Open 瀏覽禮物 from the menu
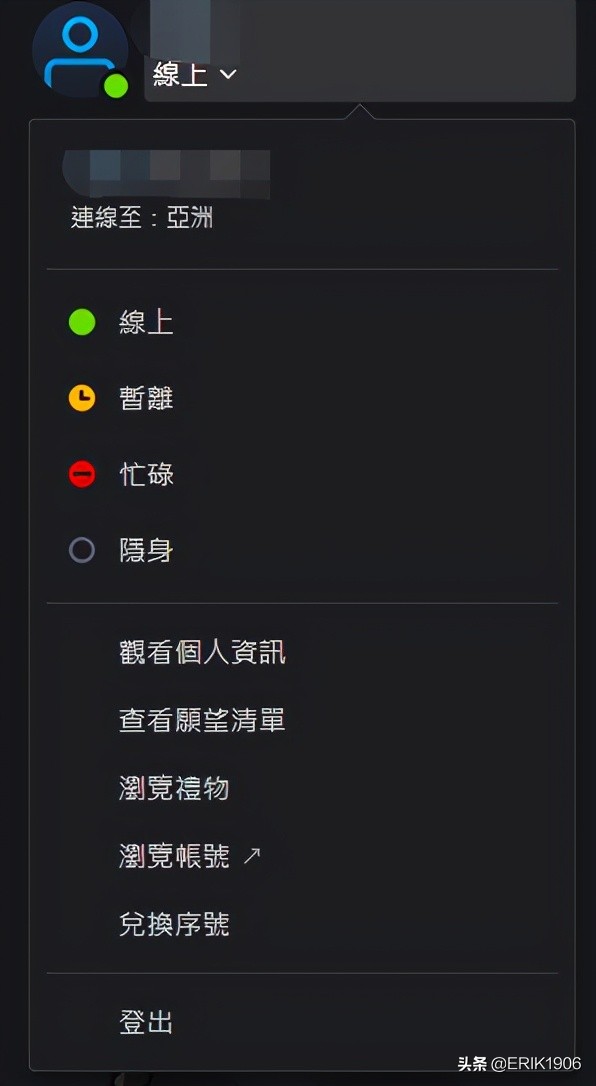This screenshot has width=596, height=1086. (173, 788)
